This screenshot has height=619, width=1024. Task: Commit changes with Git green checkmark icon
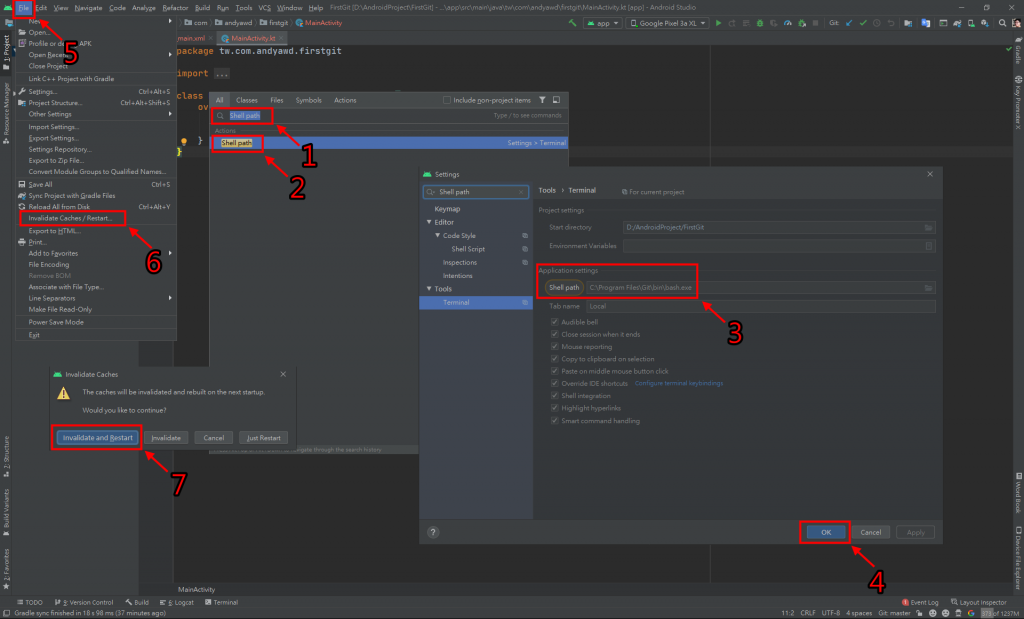863,23
